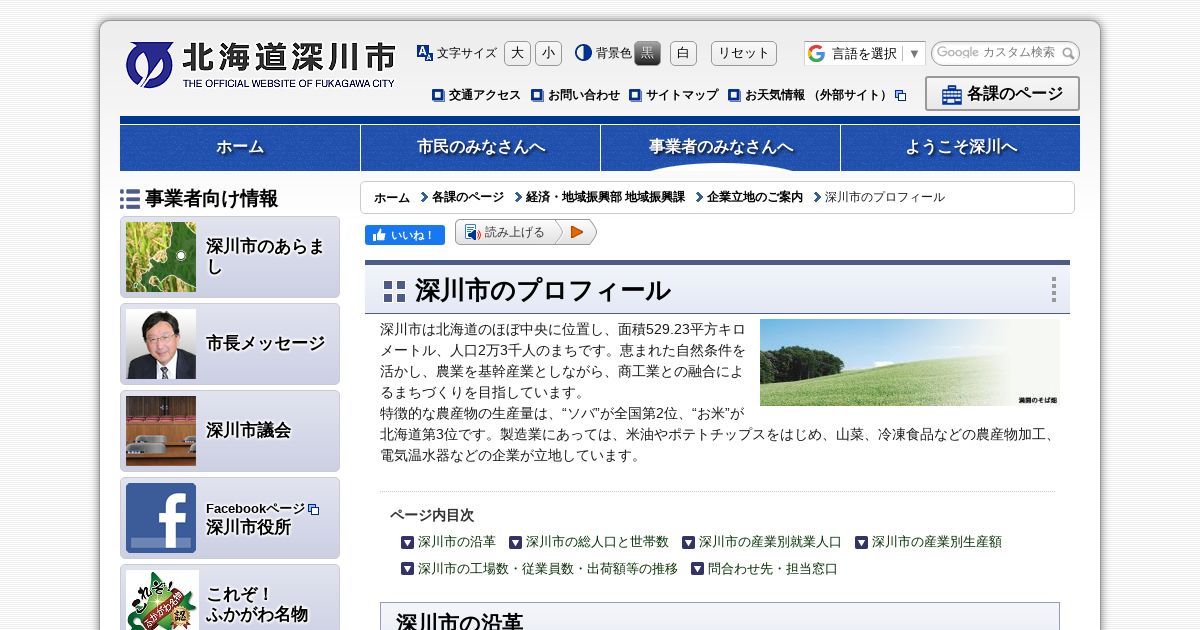Viewport: 1200px width, 630px height.
Task: Click 企業立地のご案内 breadcrumb
Action: point(755,197)
